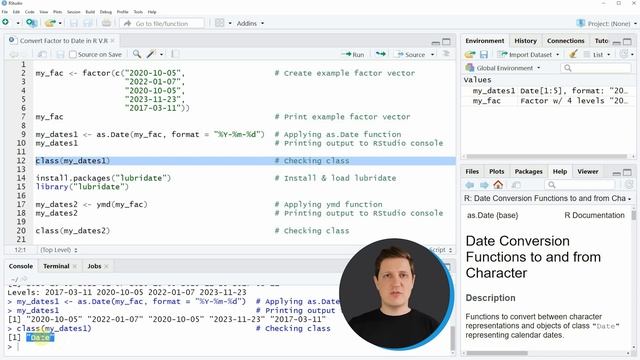Click the Help pane vertical scrollbar
This screenshot has height=360, width=640.
pos(633,215)
